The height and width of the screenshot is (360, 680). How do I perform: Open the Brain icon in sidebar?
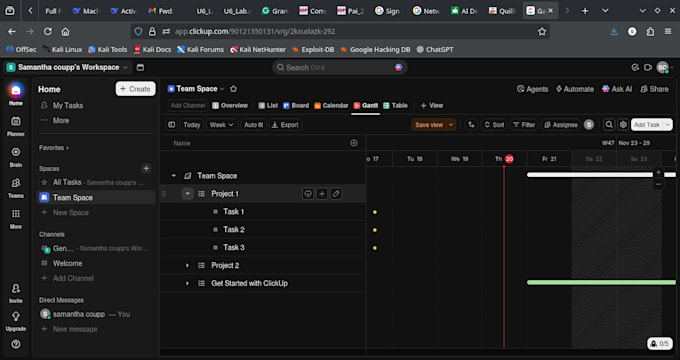pyautogui.click(x=16, y=157)
